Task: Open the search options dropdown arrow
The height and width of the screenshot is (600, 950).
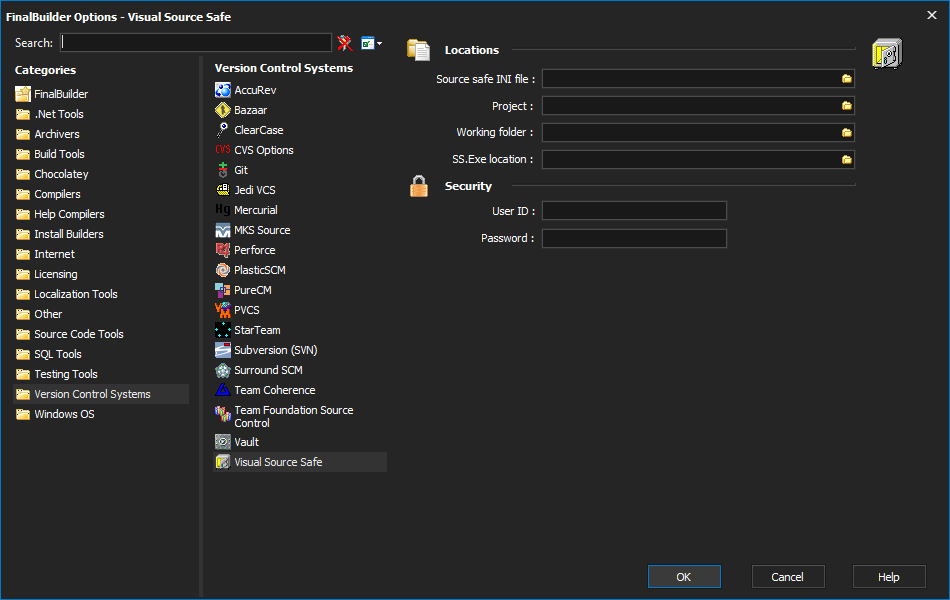Action: [379, 43]
